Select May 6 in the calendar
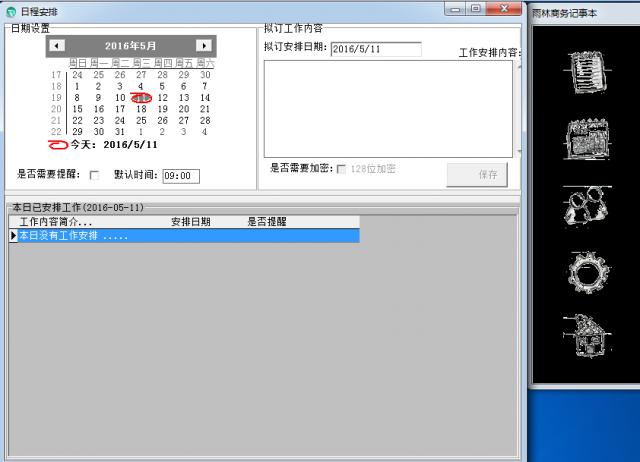 point(184,86)
